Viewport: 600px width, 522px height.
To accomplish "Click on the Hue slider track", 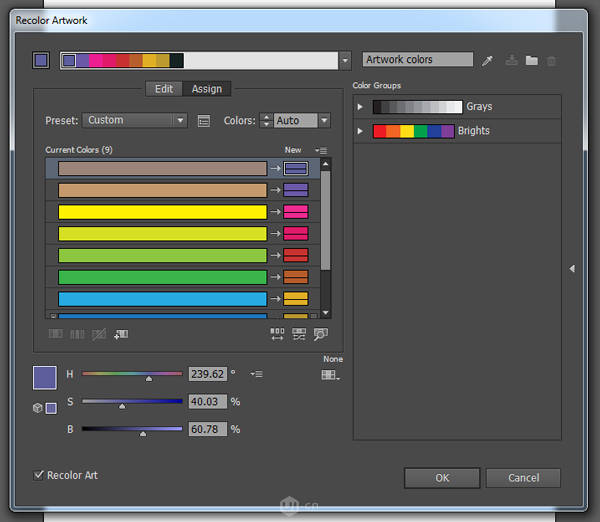I will click(x=132, y=374).
